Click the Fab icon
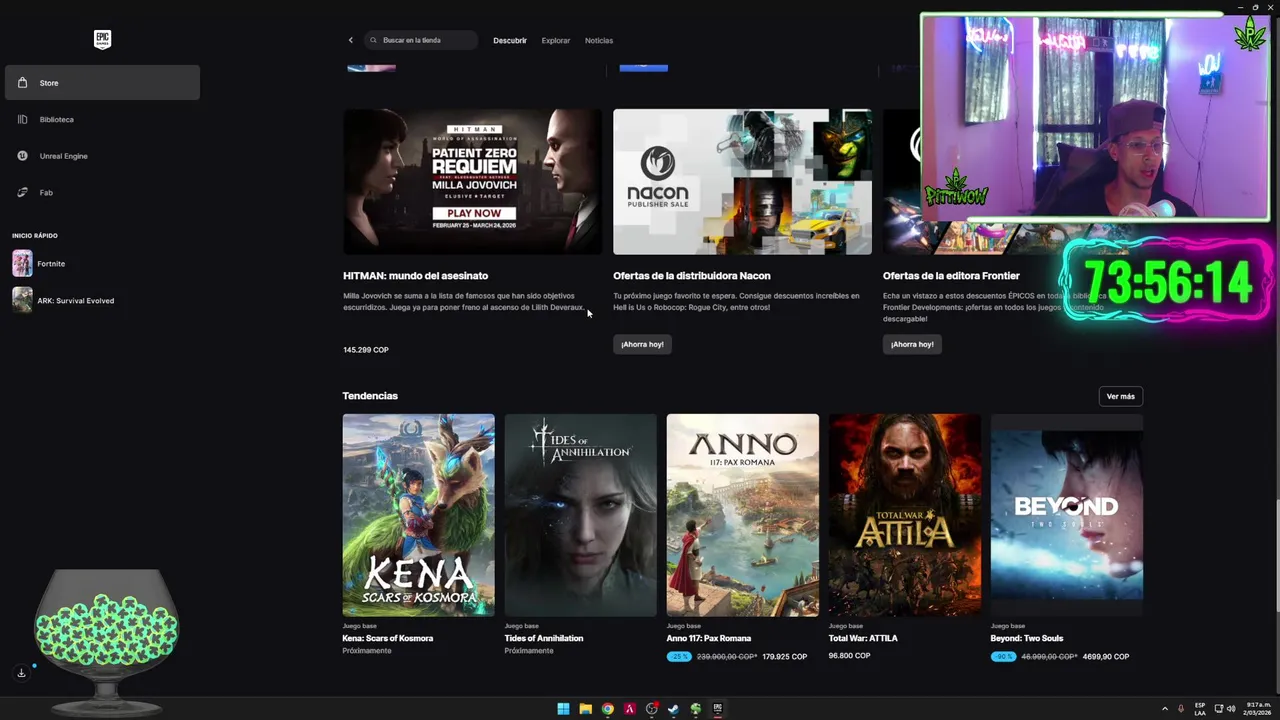The height and width of the screenshot is (720, 1280). (22, 192)
